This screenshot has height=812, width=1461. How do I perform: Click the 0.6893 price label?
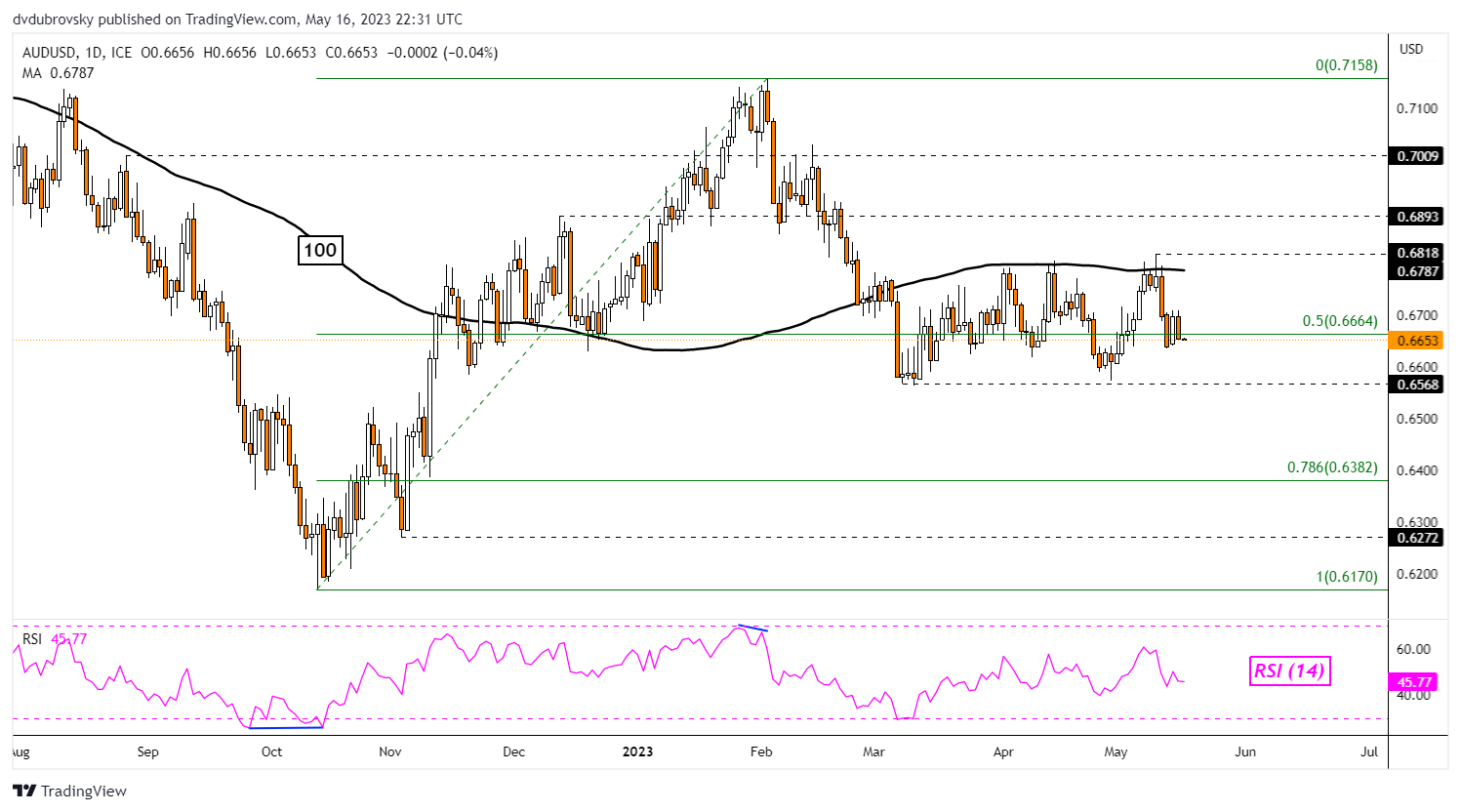(1417, 217)
